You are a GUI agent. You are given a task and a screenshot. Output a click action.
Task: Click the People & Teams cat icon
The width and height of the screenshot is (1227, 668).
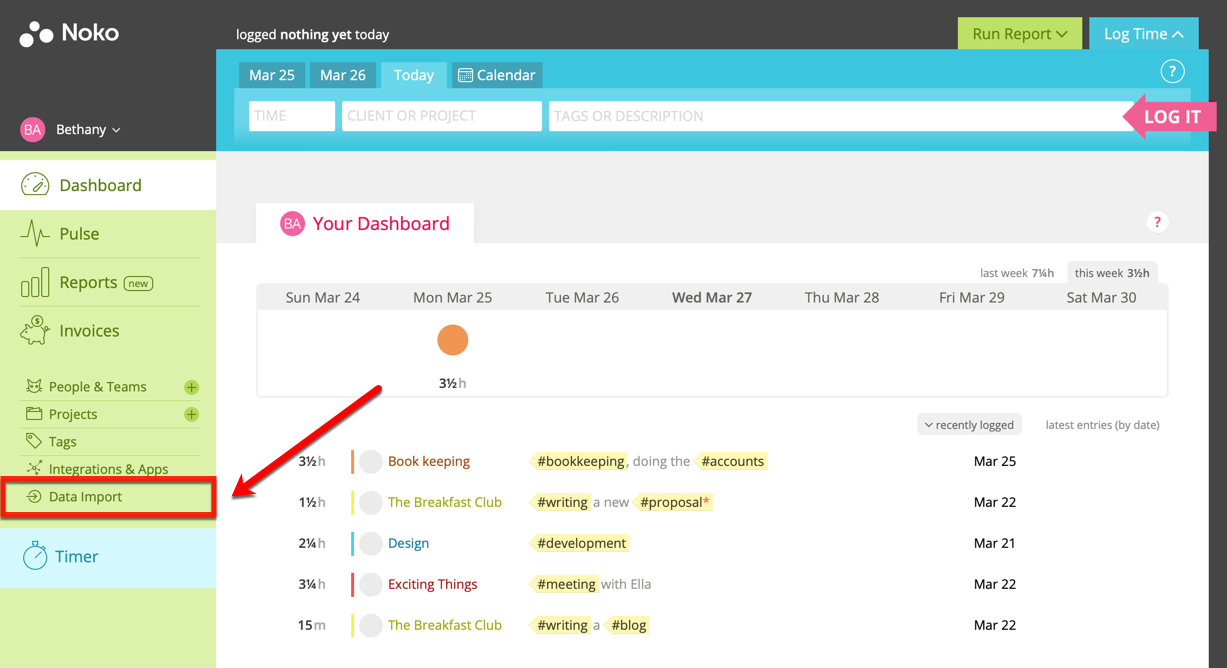[x=34, y=387]
